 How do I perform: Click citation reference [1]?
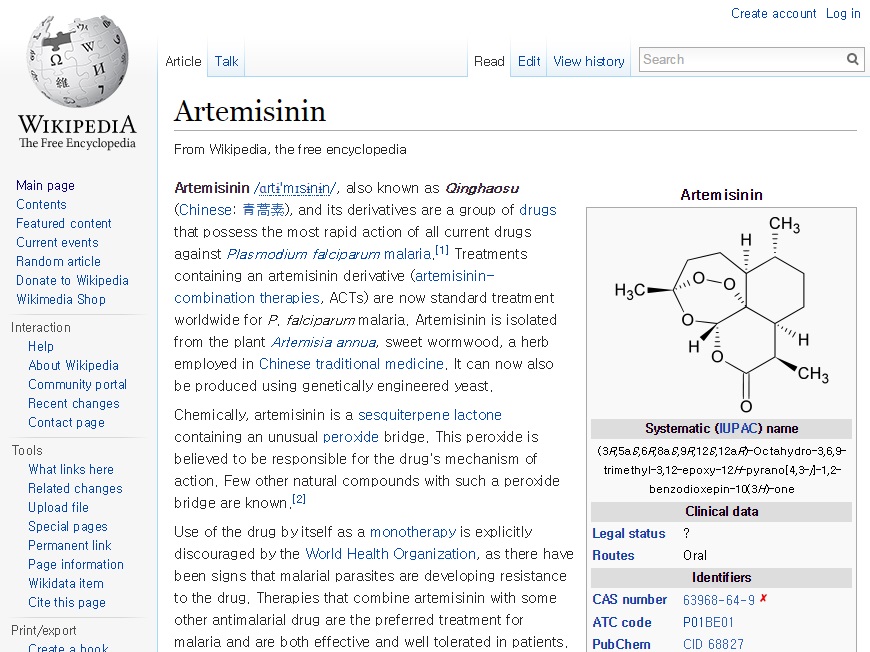[442, 250]
